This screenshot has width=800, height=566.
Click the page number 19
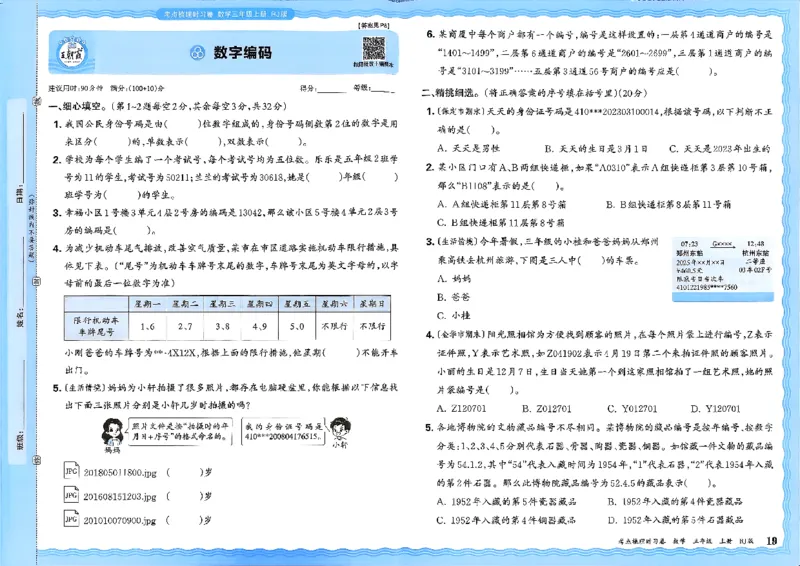click(x=771, y=540)
